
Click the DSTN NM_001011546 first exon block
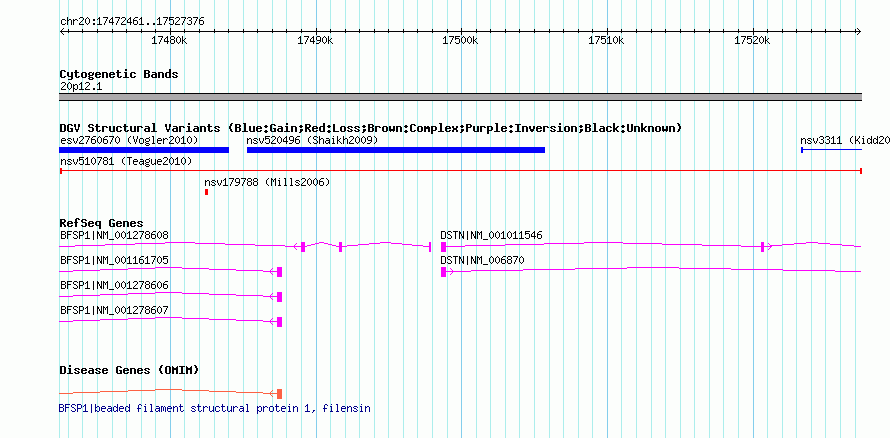click(x=443, y=247)
